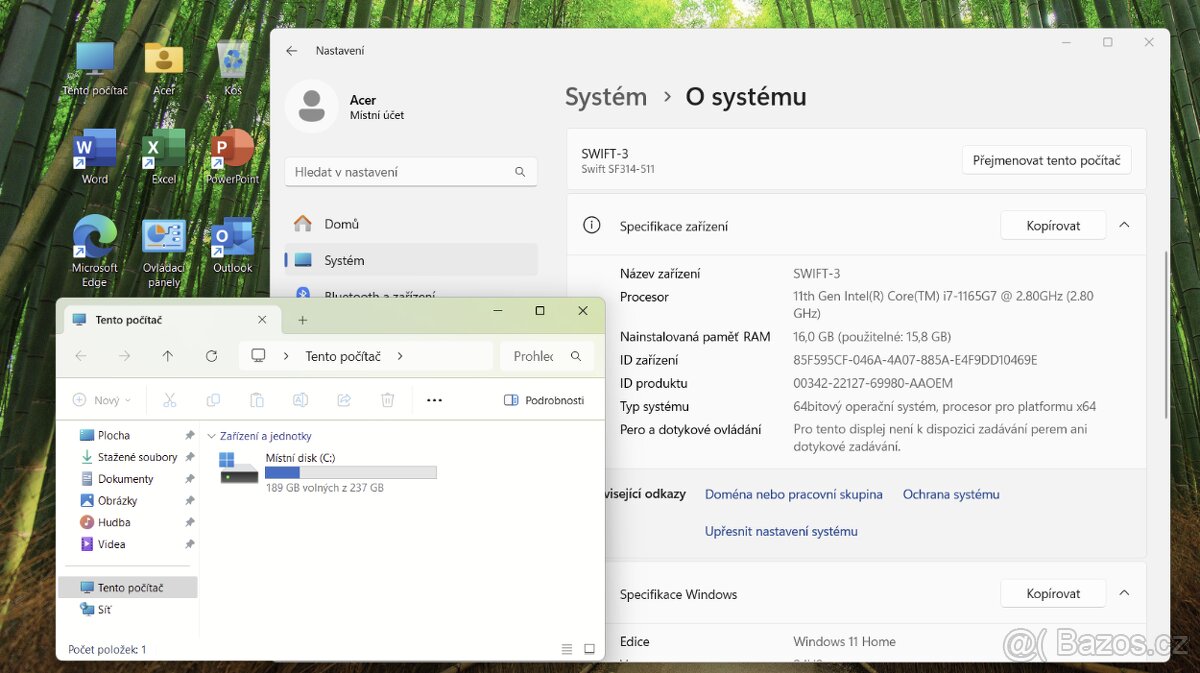The width and height of the screenshot is (1200, 673).
Task: Click the Hledat v nastavení search field
Action: tap(400, 172)
